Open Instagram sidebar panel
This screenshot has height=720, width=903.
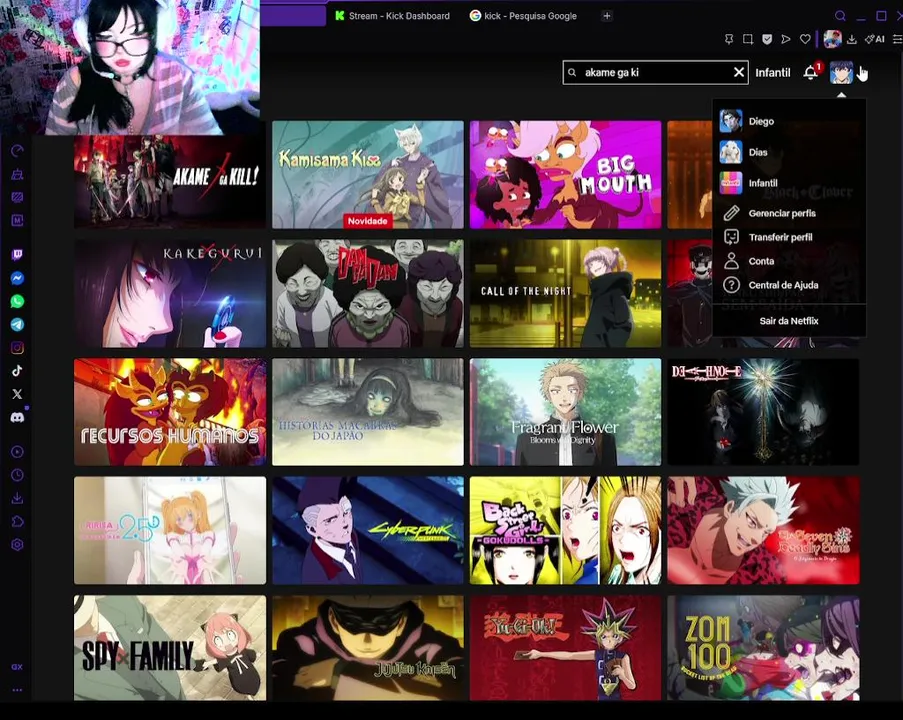coord(17,348)
